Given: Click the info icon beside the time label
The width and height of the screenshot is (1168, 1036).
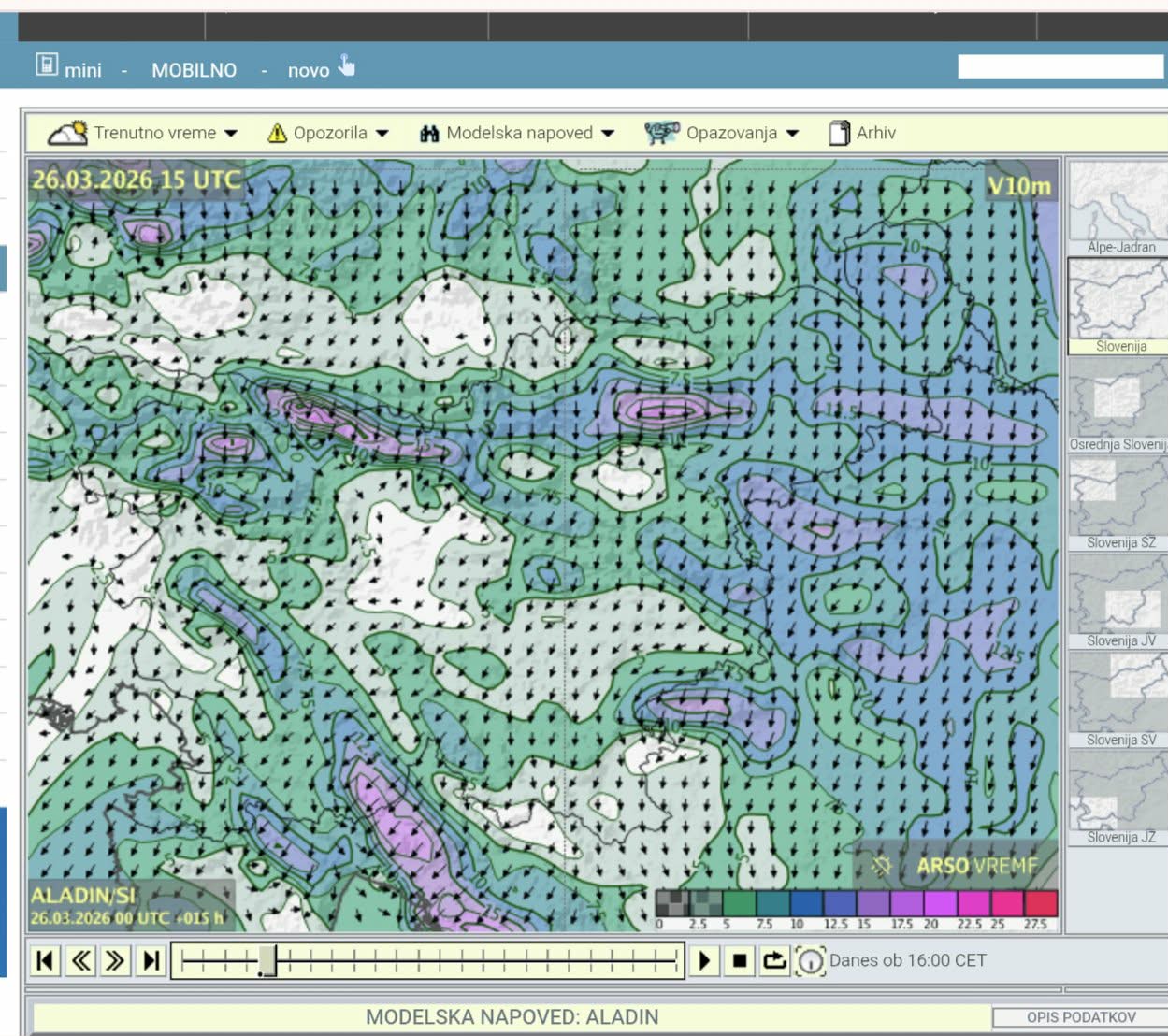Looking at the screenshot, I should [810, 961].
